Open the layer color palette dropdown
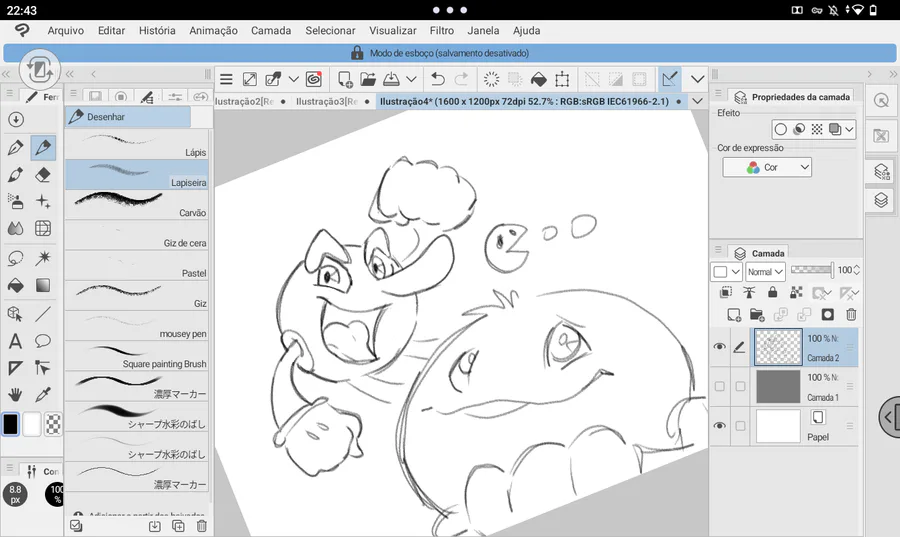Screen dimensions: 900x537 tap(726, 272)
